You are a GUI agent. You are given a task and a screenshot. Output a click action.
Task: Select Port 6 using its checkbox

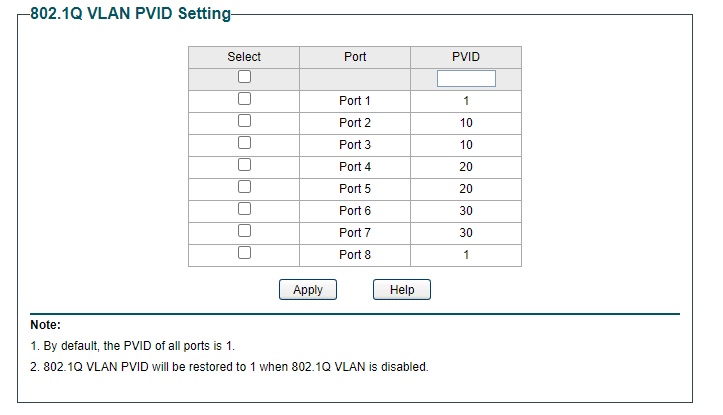coord(244,209)
